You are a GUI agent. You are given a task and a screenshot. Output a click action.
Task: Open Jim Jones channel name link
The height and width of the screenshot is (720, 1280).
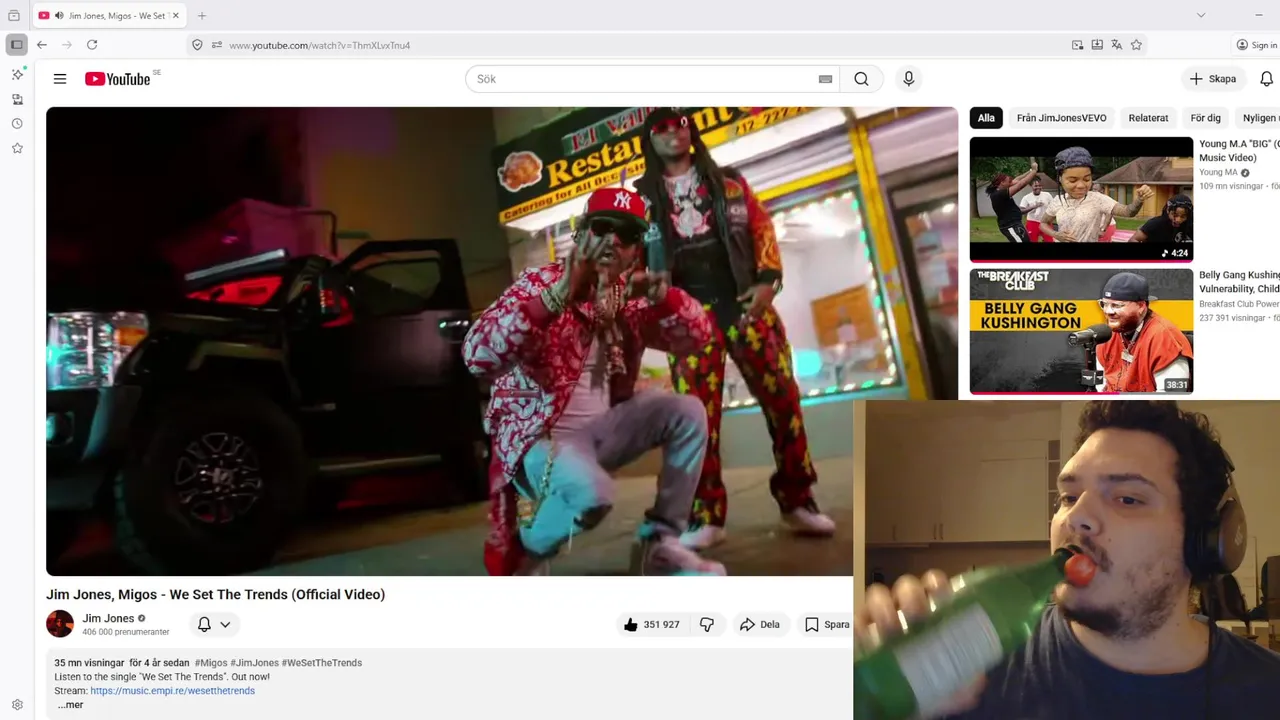[108, 618]
